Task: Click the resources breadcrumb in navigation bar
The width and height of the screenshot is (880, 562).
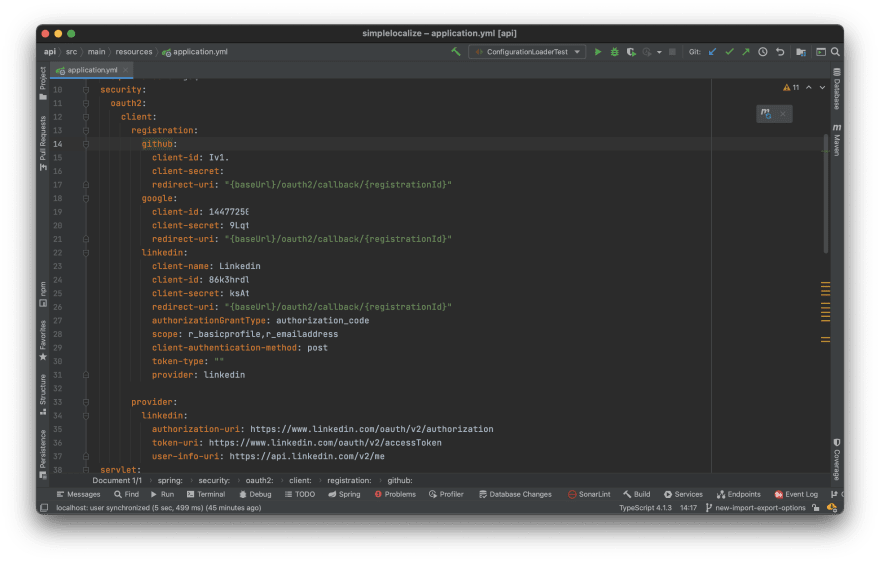Action: point(134,52)
